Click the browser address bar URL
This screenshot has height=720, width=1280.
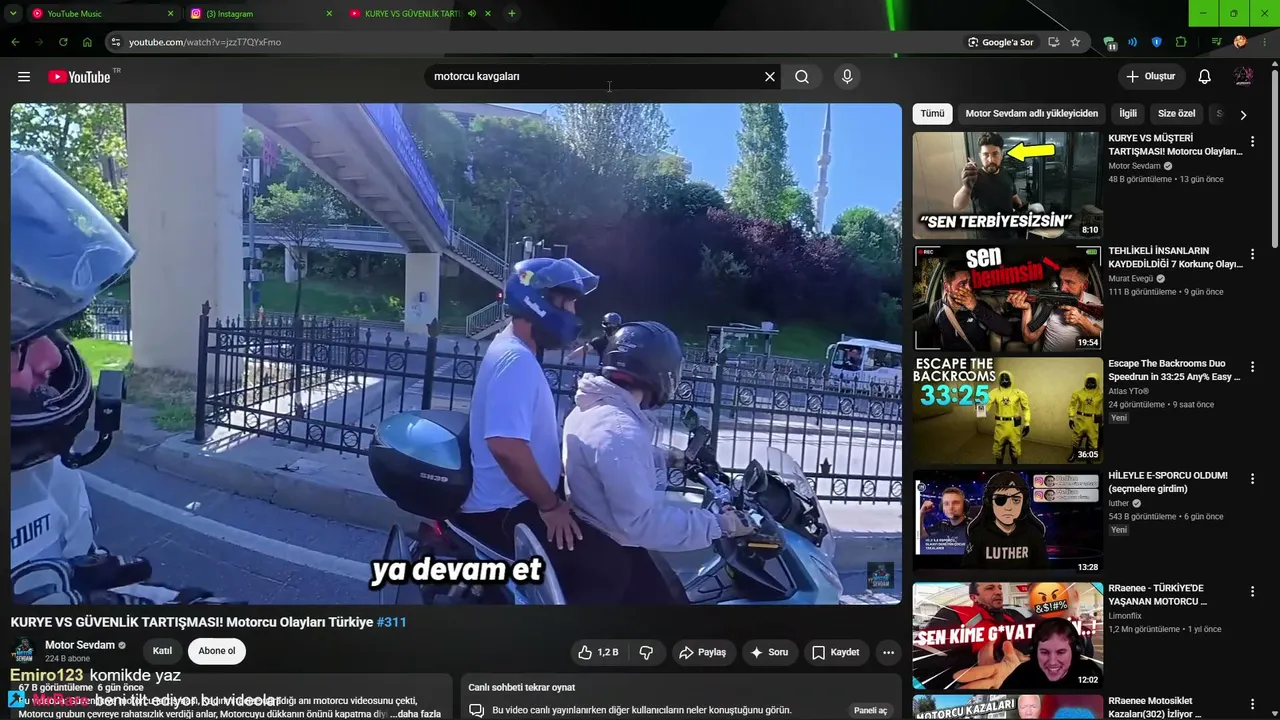205,42
